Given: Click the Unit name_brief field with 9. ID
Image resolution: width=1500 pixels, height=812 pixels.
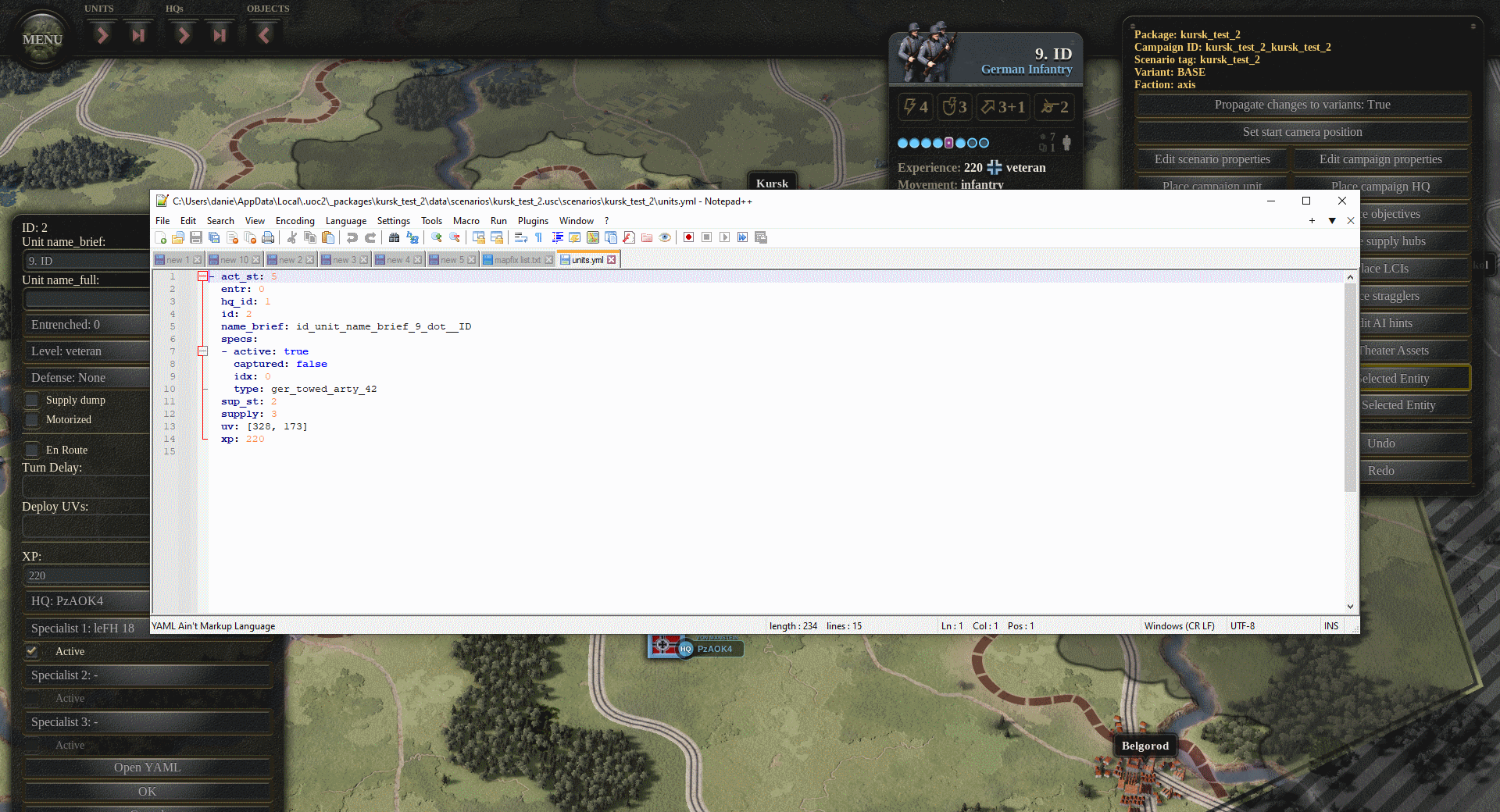Looking at the screenshot, I should (x=87, y=261).
